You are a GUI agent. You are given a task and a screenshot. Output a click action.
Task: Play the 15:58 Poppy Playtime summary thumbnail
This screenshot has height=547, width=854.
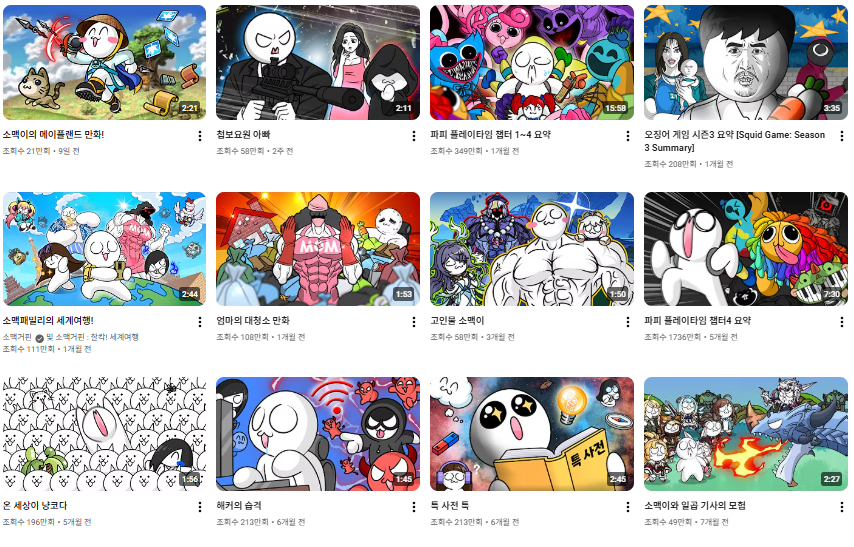pyautogui.click(x=532, y=63)
